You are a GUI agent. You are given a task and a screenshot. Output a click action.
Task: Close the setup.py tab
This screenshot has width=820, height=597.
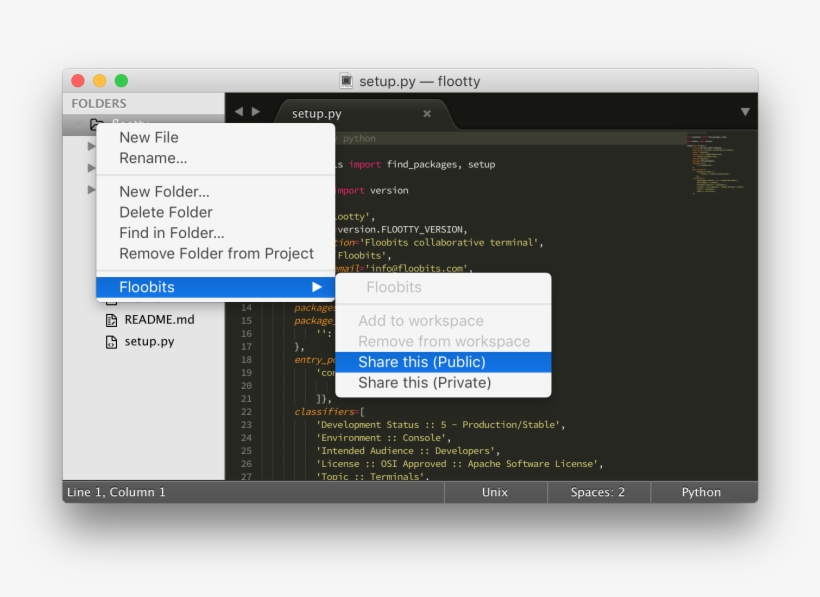pyautogui.click(x=427, y=114)
